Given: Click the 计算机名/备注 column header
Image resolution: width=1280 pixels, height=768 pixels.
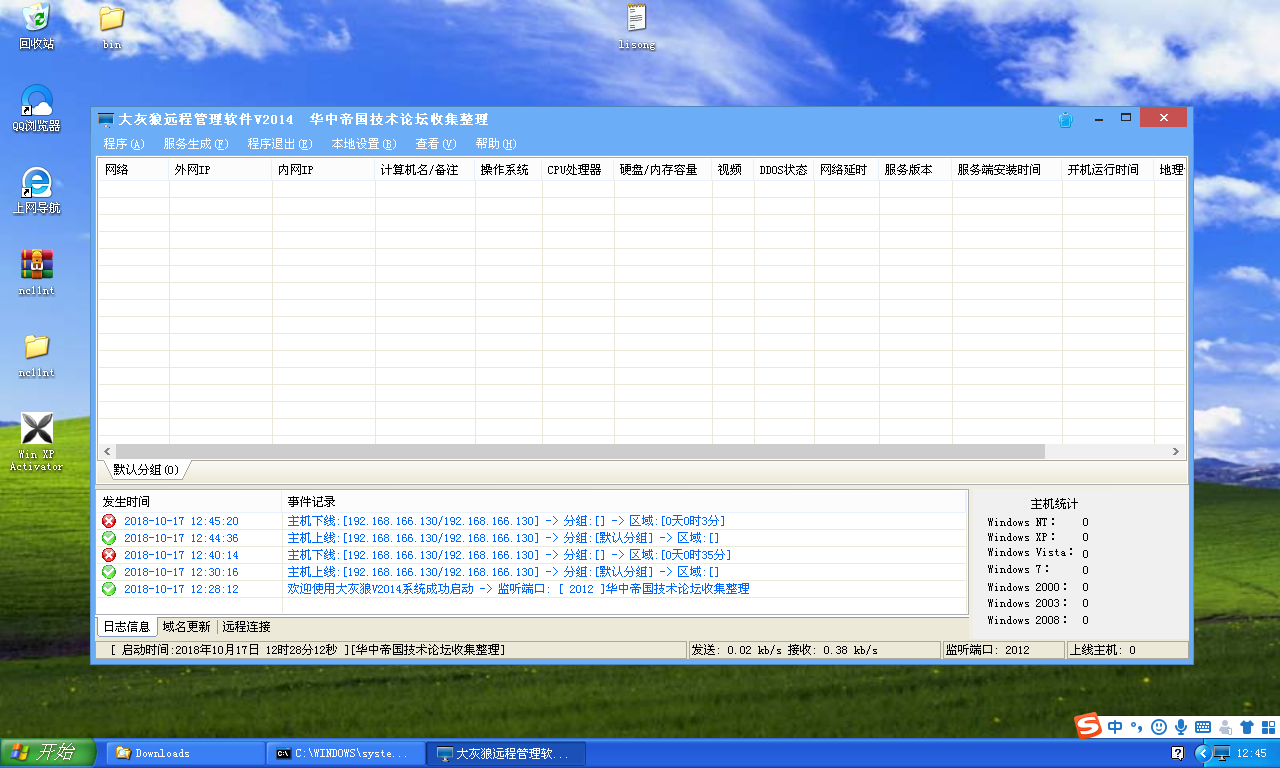Looking at the screenshot, I should click(x=425, y=170).
